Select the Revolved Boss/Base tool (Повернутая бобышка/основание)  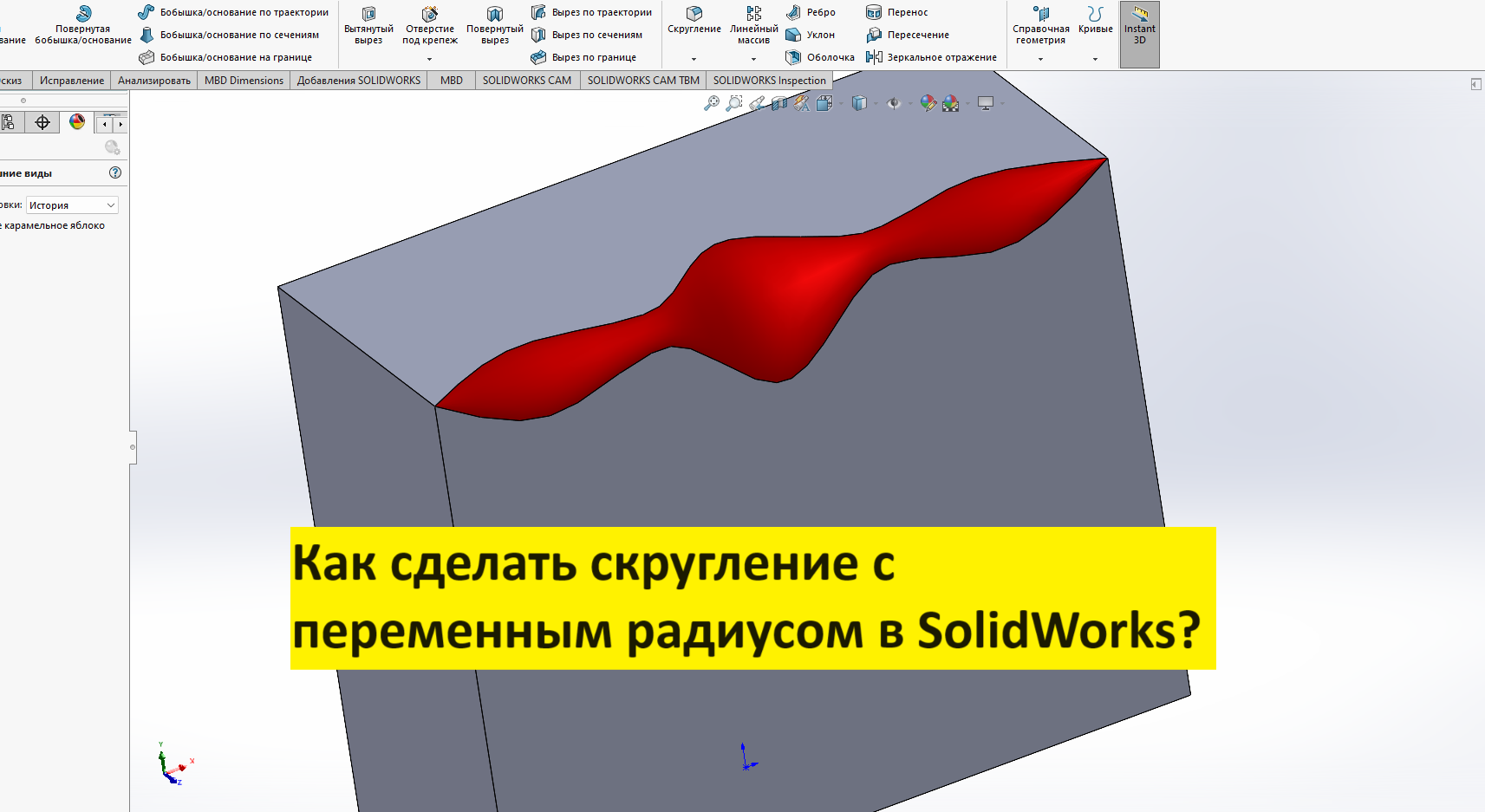pos(83,24)
